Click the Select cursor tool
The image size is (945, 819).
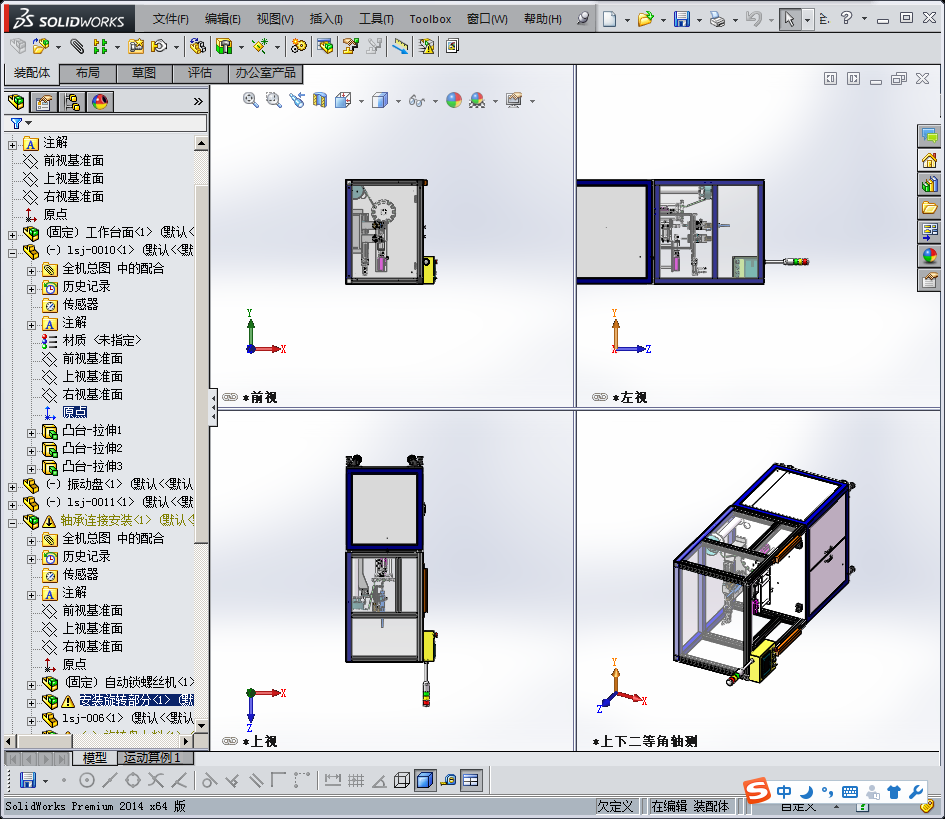click(789, 19)
